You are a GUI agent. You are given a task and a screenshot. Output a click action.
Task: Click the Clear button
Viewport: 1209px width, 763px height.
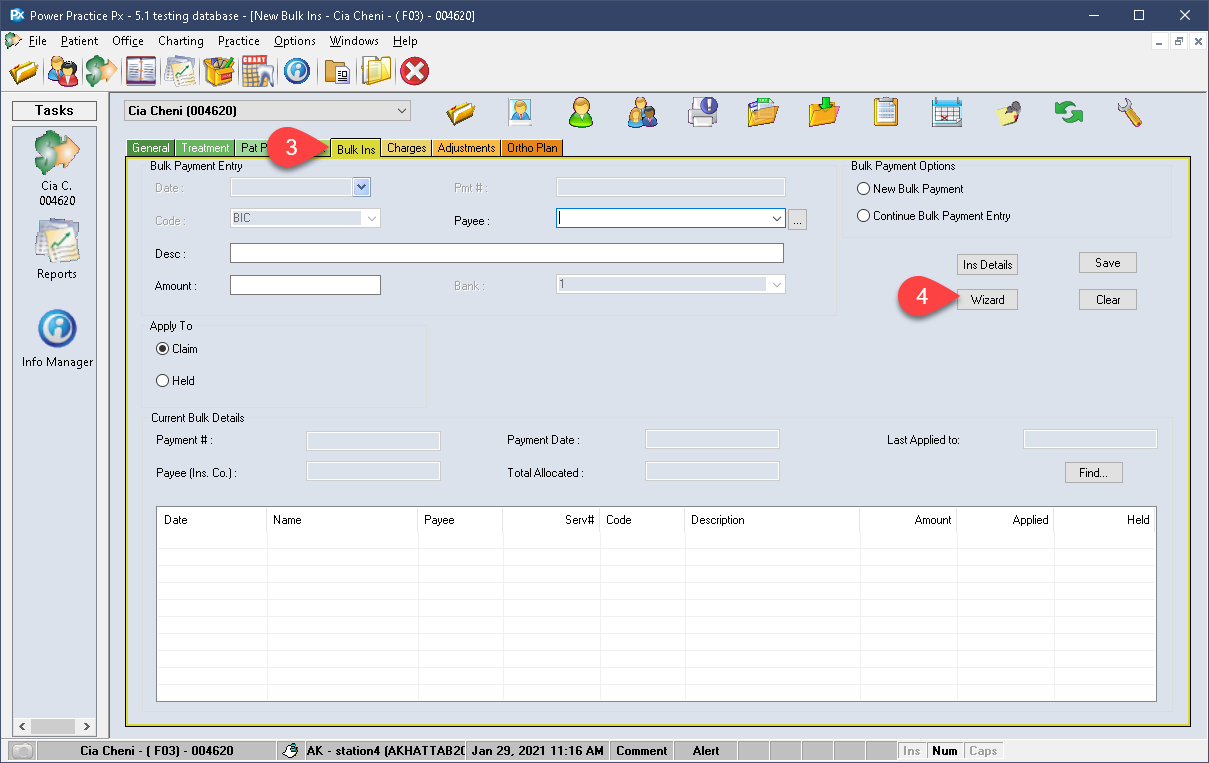coord(1108,300)
